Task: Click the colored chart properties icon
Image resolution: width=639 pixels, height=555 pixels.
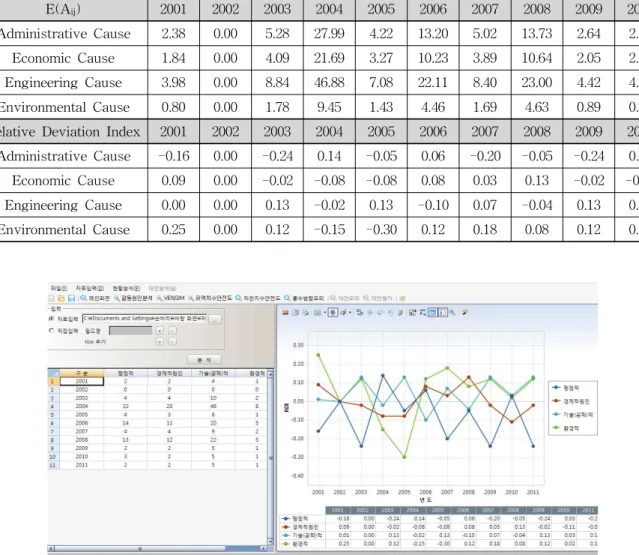Action: (x=412, y=313)
